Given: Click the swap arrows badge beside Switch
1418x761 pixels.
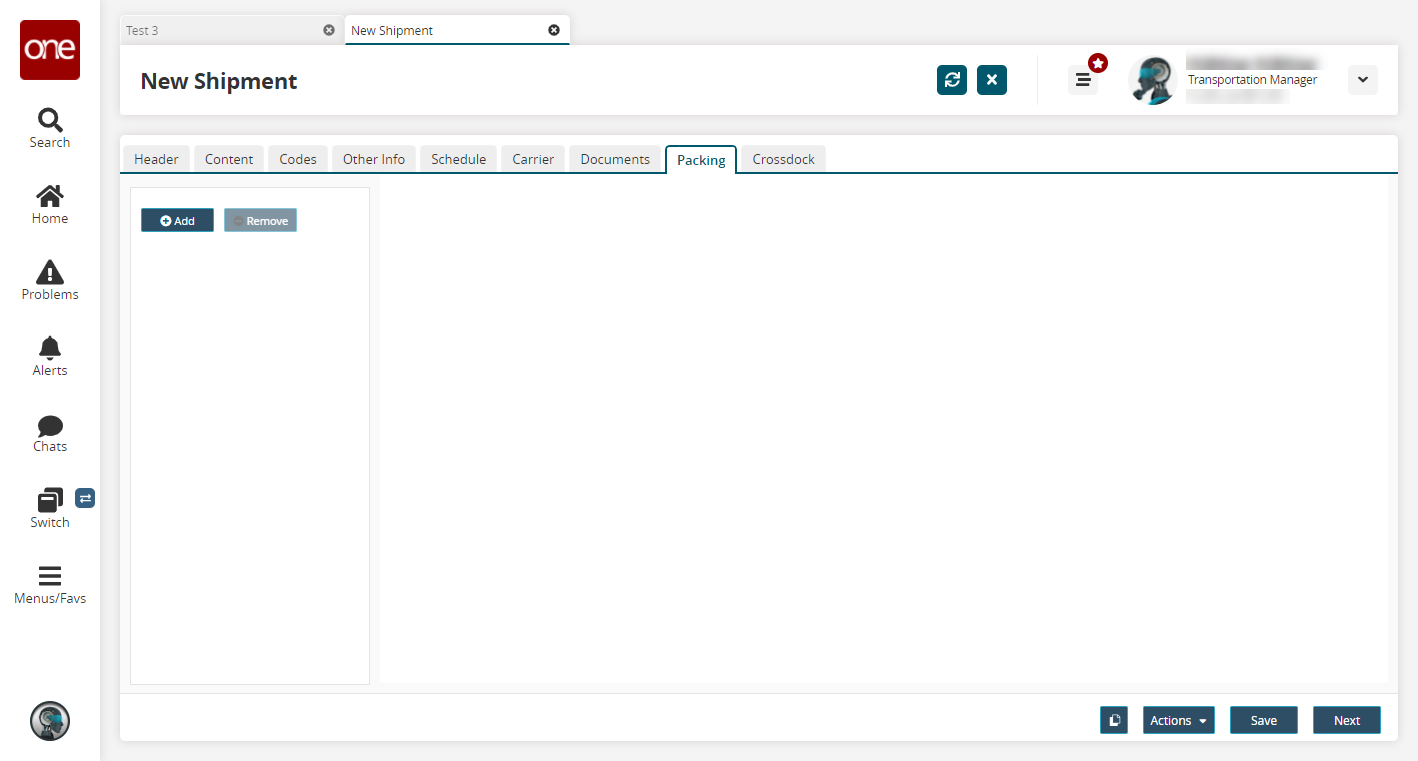Looking at the screenshot, I should [x=85, y=498].
